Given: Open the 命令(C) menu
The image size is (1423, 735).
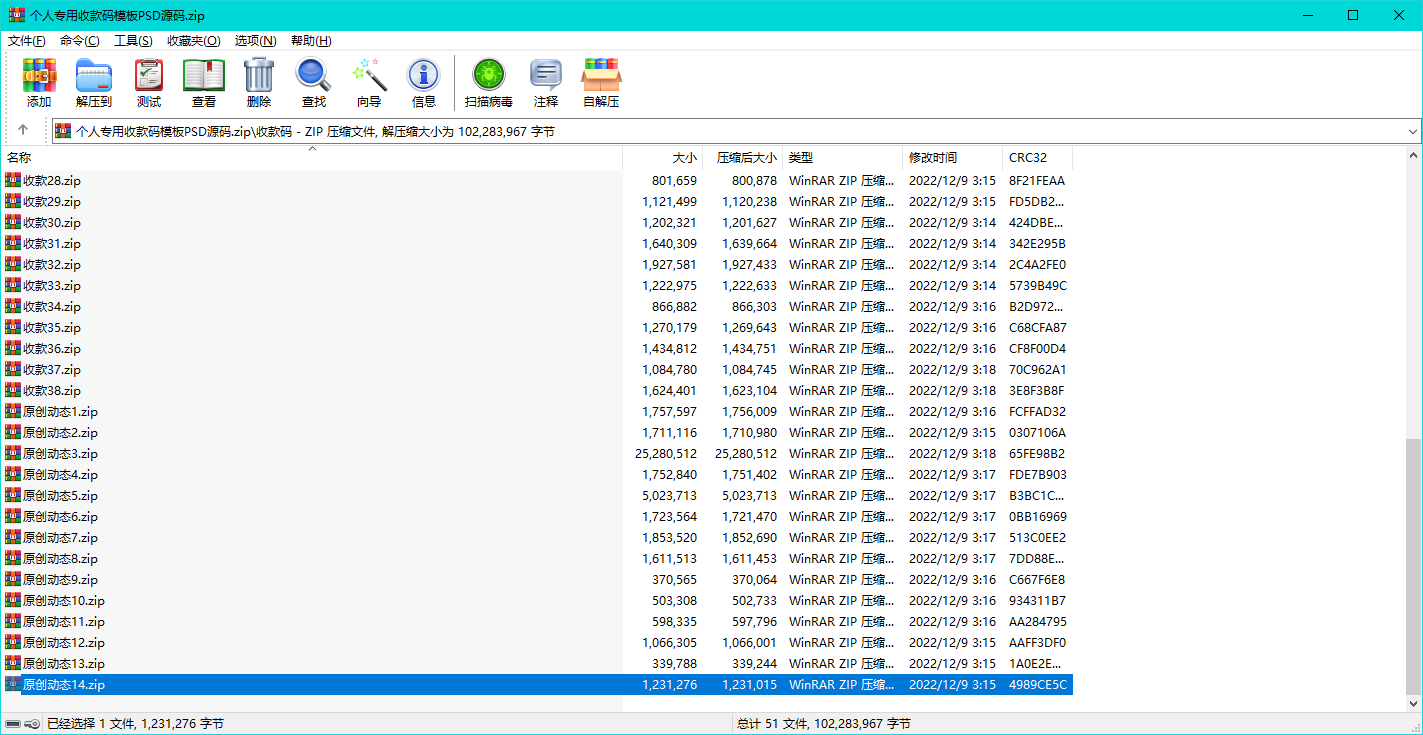Looking at the screenshot, I should click(80, 41).
